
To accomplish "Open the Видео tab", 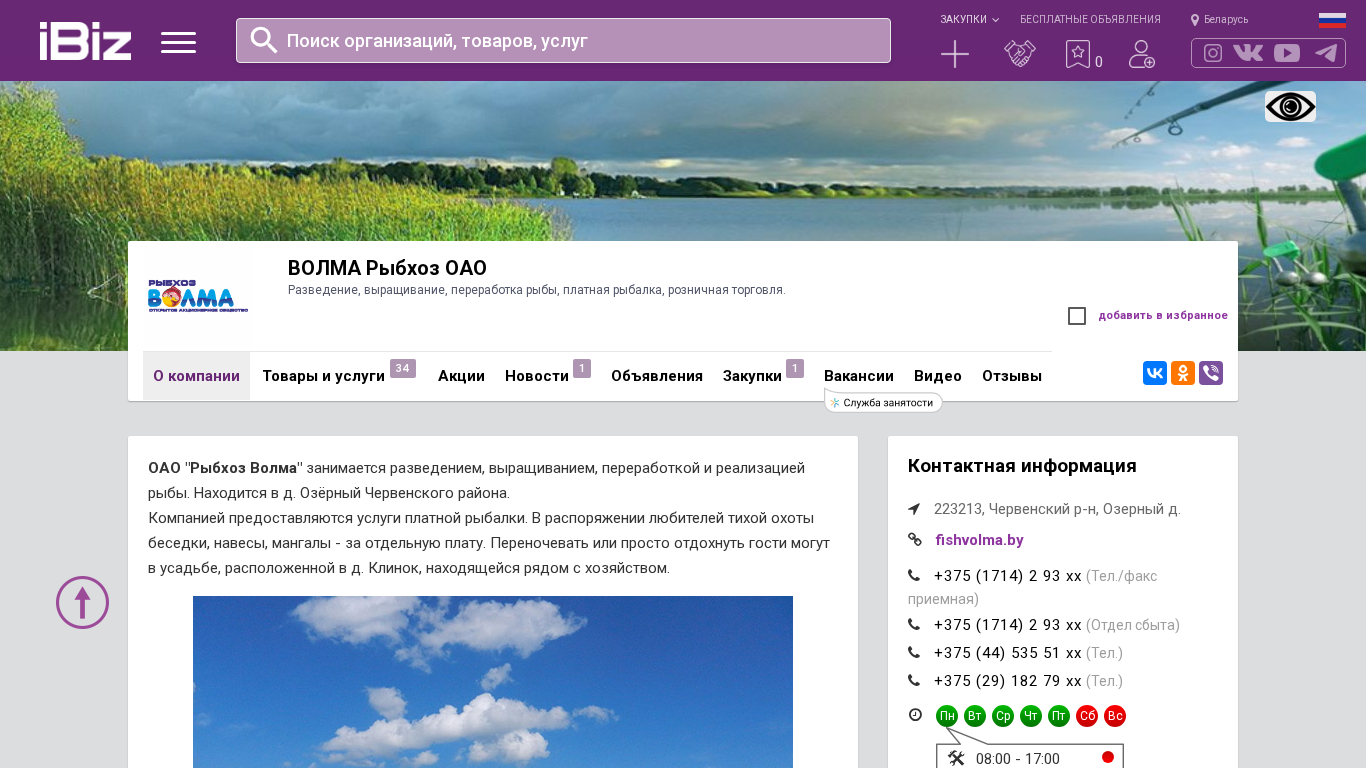I will (938, 376).
